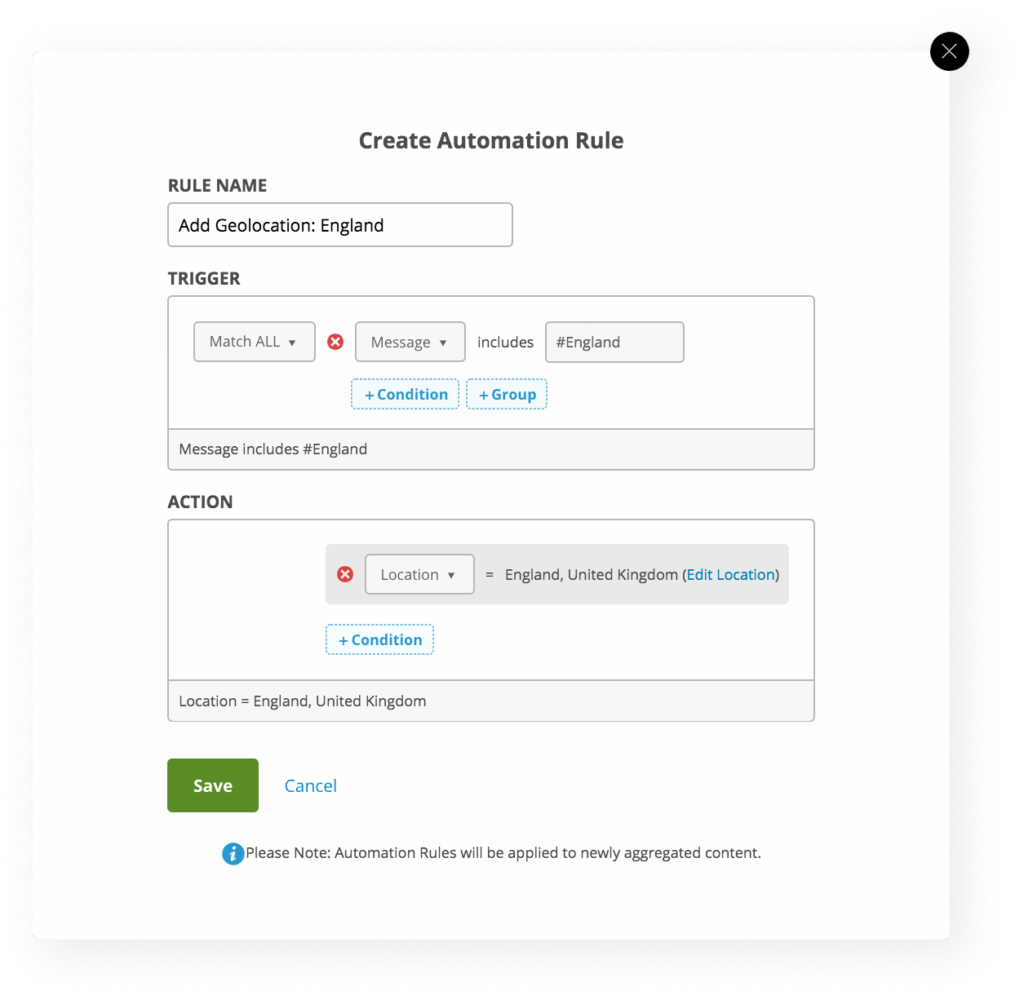The width and height of the screenshot is (1024, 995).
Task: Close the Create Automation Rule dialog
Action: point(949,52)
